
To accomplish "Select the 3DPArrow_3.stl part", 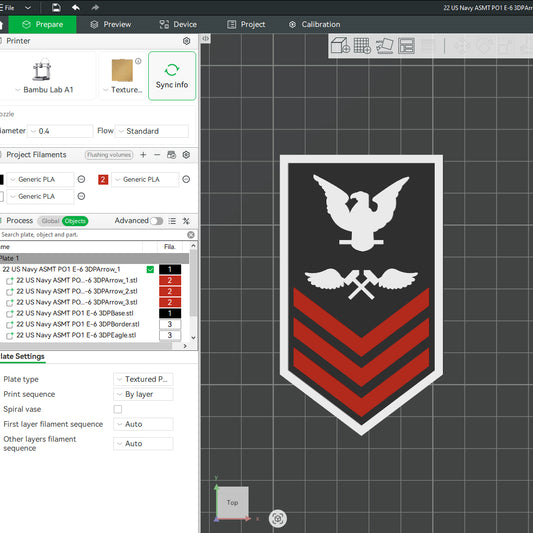I will click(77, 302).
